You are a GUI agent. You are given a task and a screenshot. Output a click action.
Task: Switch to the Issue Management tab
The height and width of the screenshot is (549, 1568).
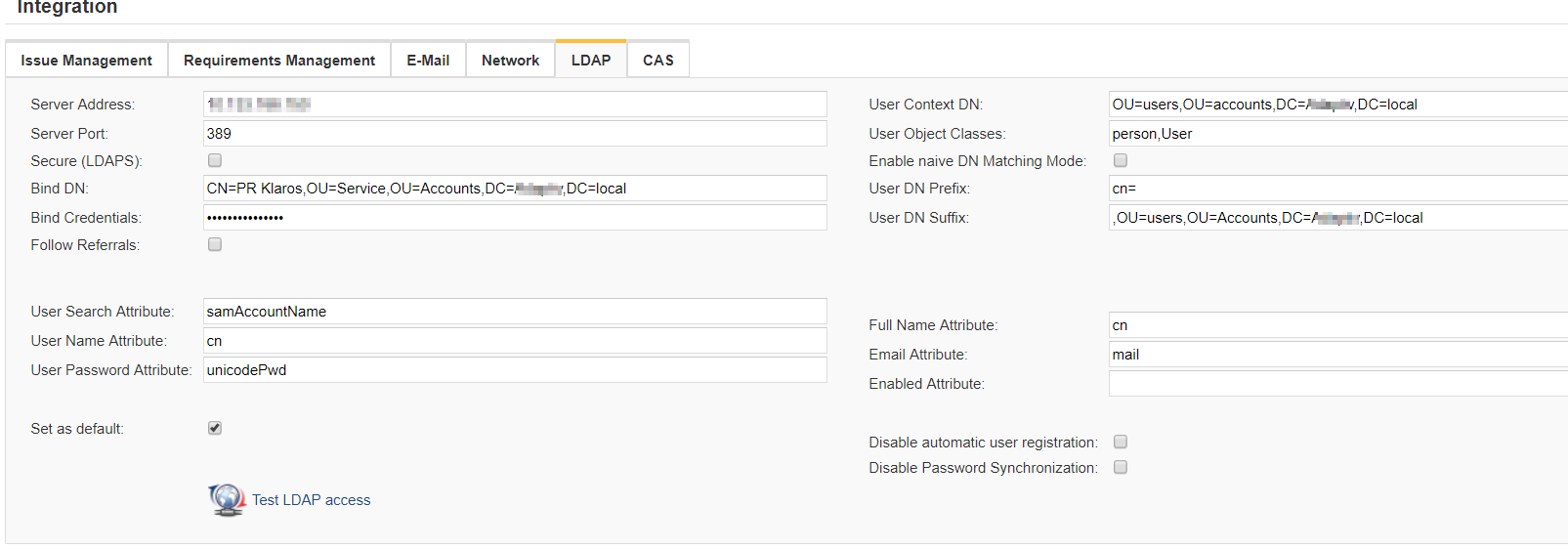[86, 61]
